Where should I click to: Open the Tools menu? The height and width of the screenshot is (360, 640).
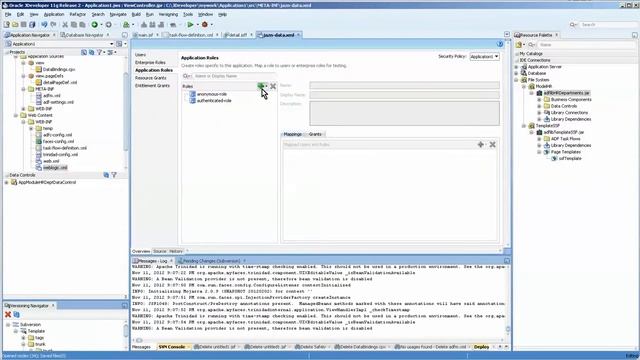[188, 14]
